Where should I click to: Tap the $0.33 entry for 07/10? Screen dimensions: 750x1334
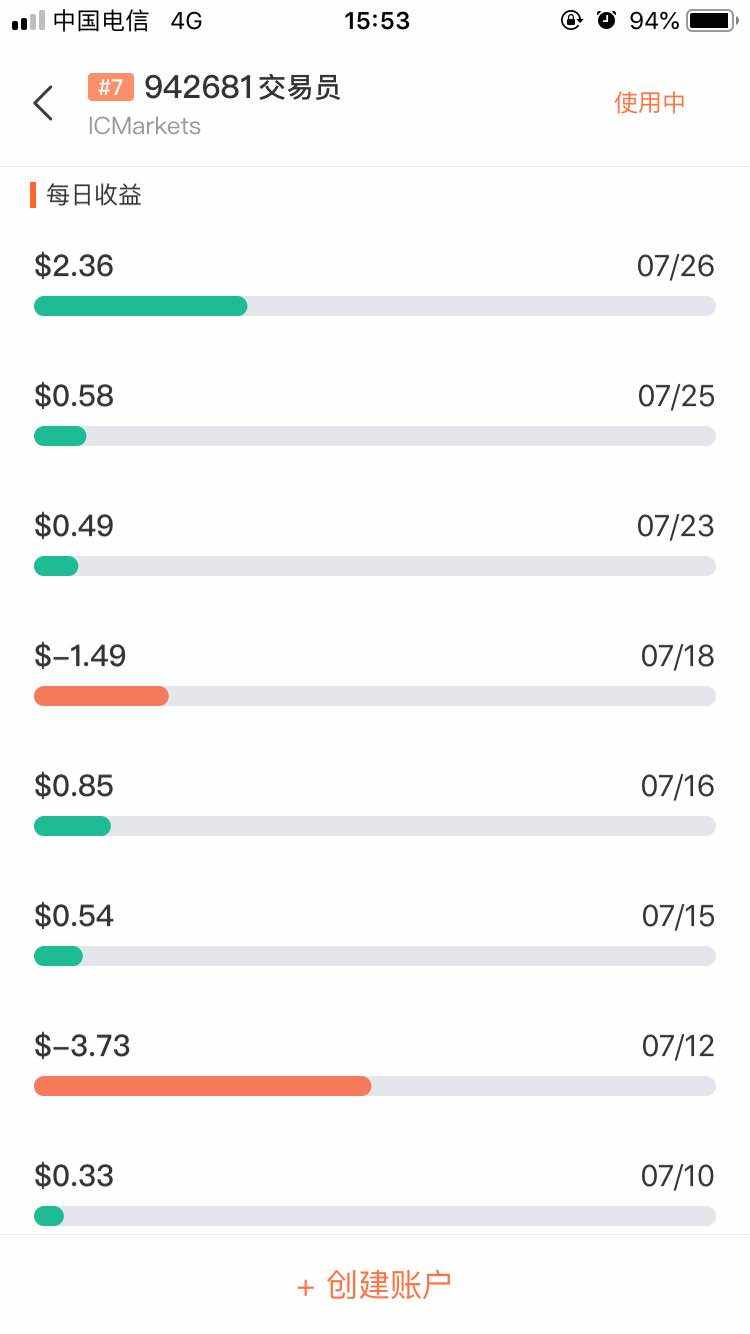pyautogui.click(x=74, y=1176)
